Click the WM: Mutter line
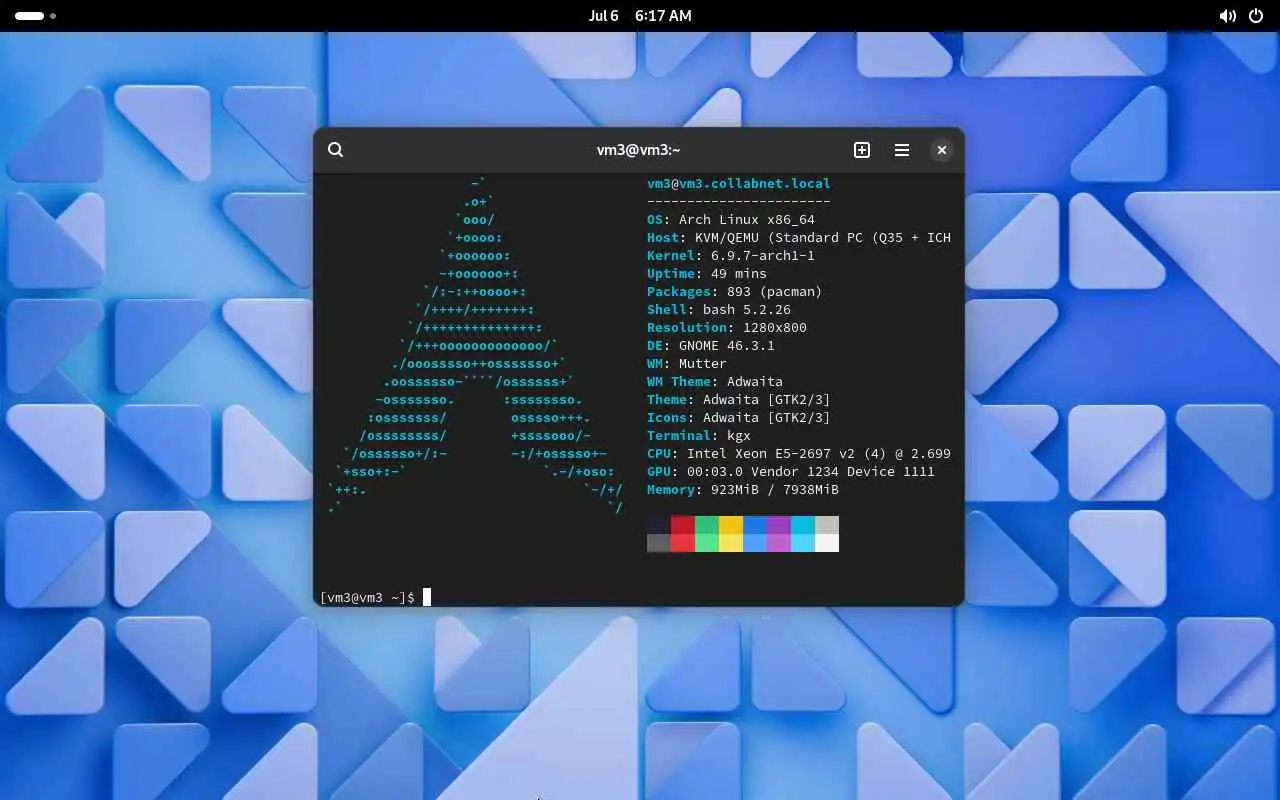This screenshot has height=800, width=1280. (687, 363)
